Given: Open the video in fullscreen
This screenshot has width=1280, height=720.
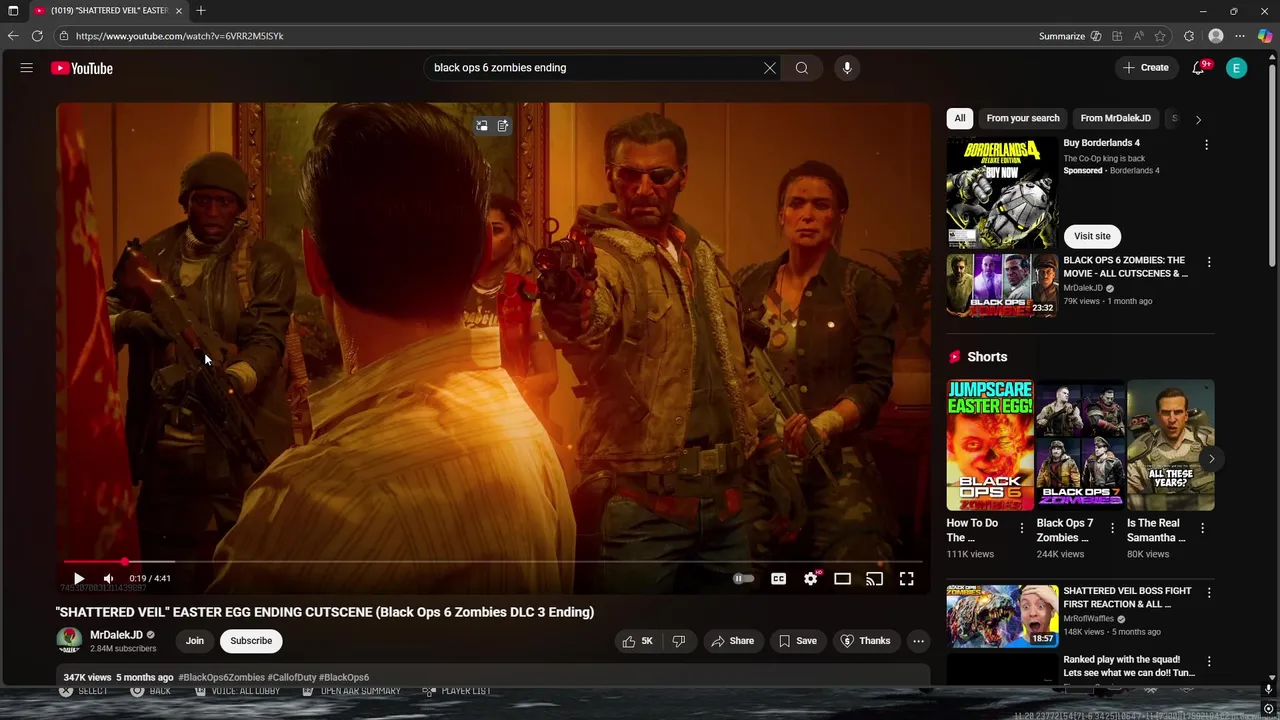Looking at the screenshot, I should click(x=906, y=578).
